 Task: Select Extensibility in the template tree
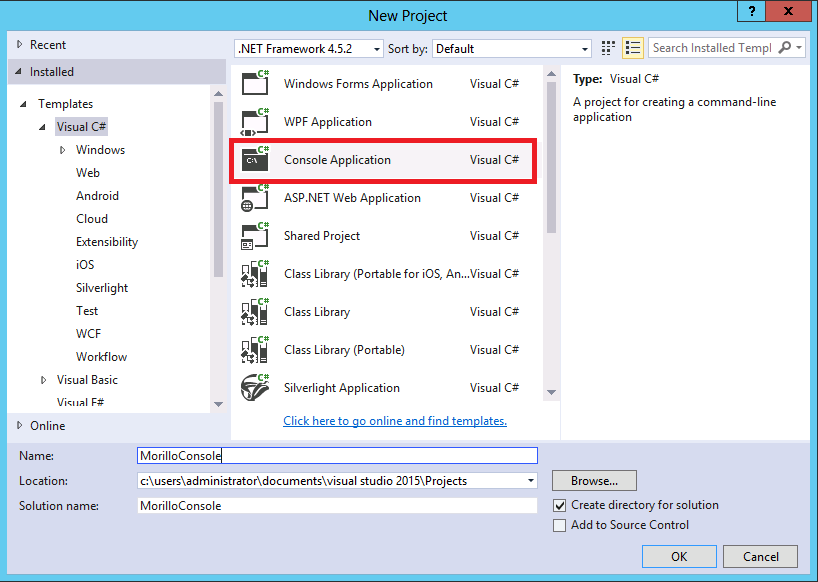pos(107,242)
